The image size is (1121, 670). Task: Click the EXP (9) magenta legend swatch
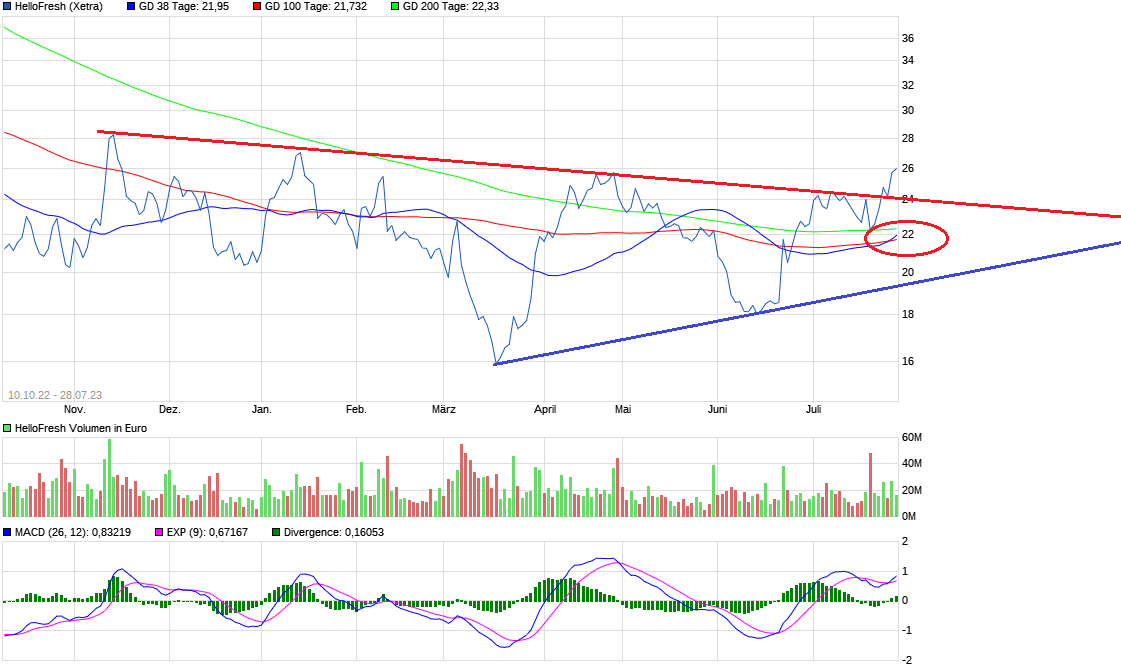[159, 532]
